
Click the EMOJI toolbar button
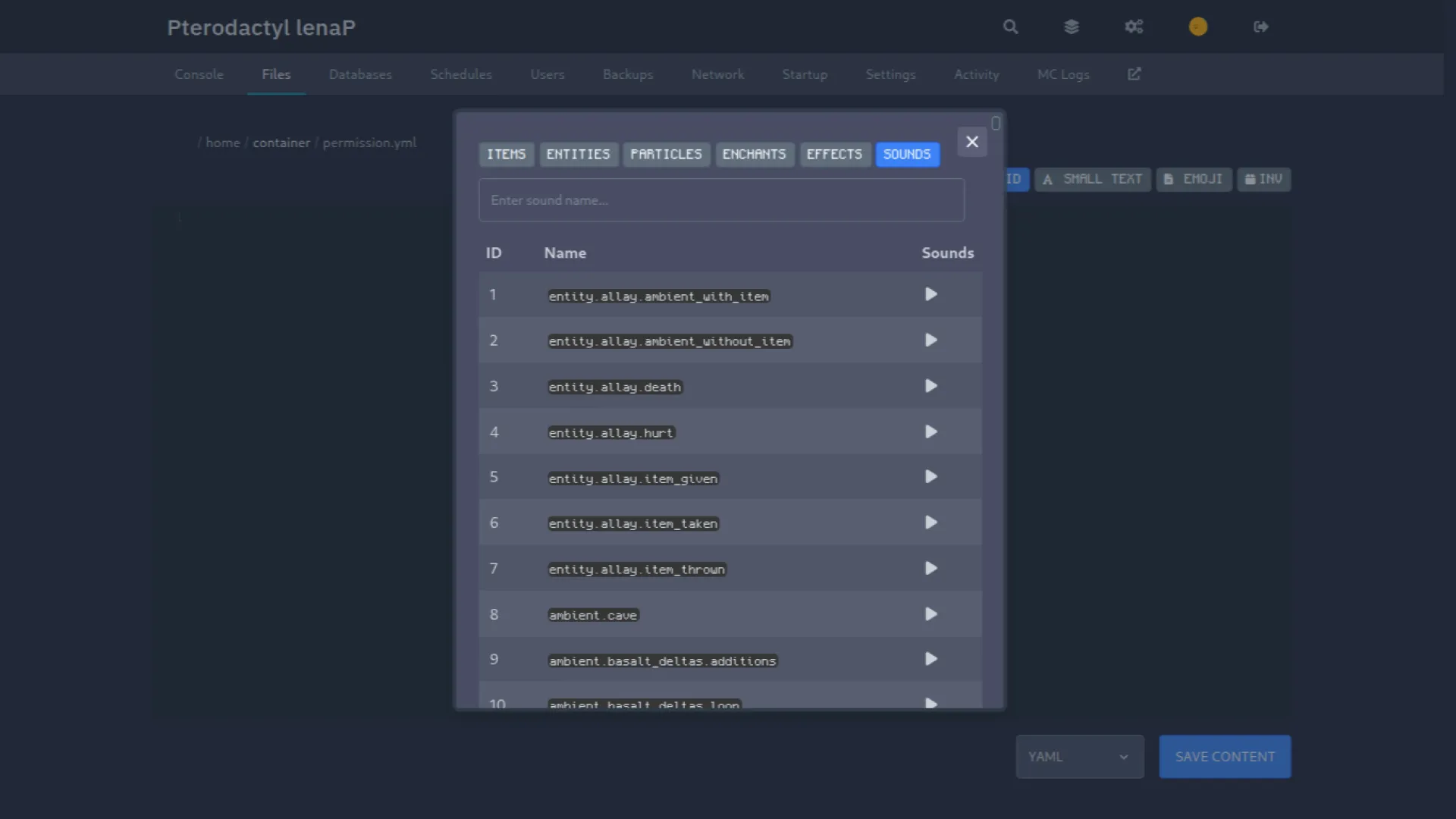[x=1194, y=180]
